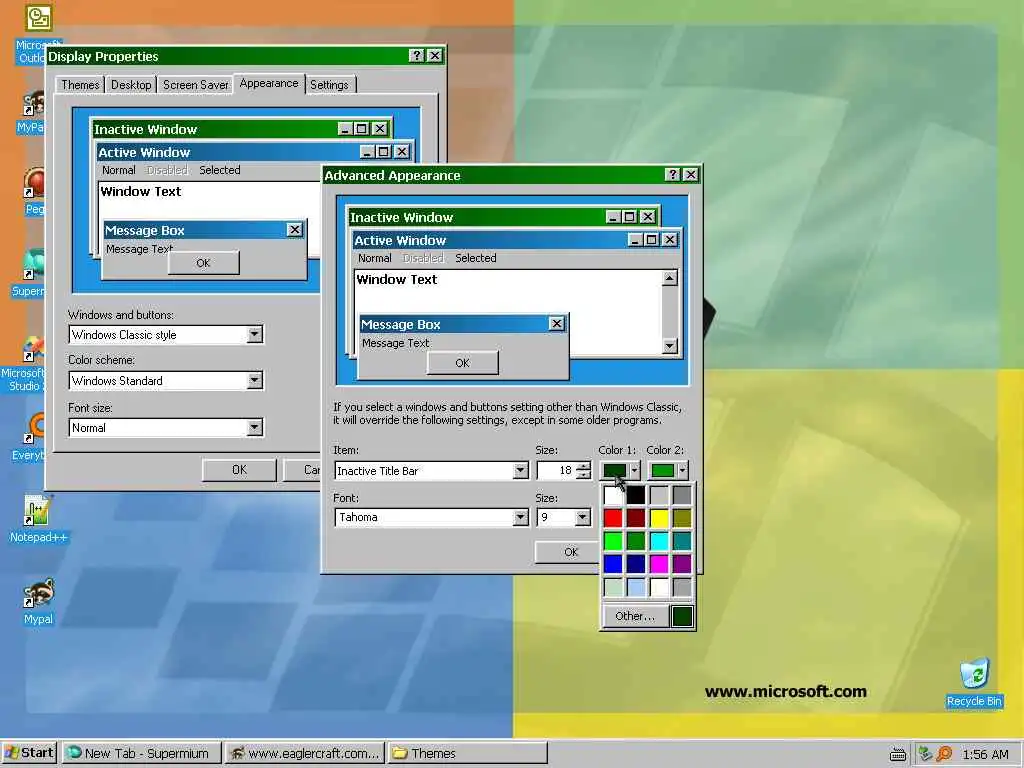Select the Appearance tab

coord(268,84)
